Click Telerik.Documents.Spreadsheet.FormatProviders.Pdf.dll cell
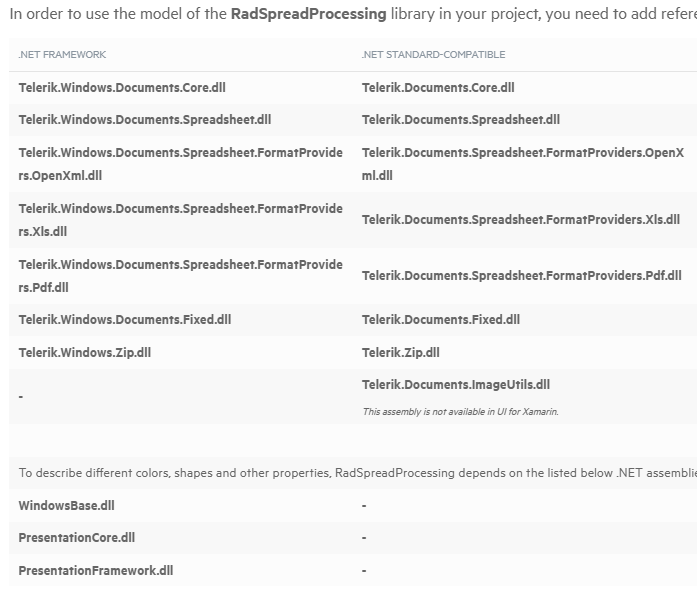This screenshot has height=599, width=697. click(x=521, y=276)
